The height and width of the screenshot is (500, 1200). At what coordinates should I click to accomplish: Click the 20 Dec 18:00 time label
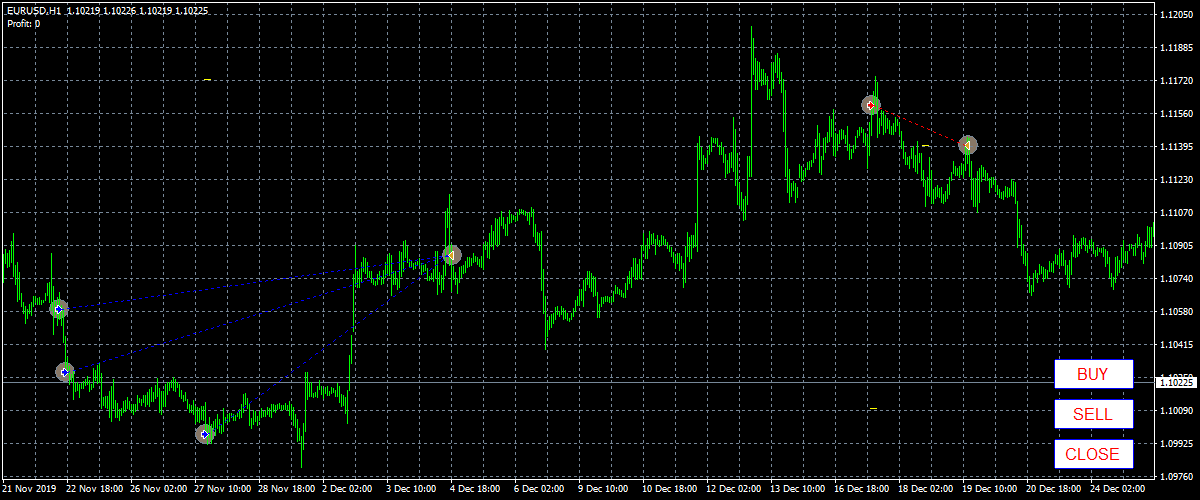click(1055, 490)
